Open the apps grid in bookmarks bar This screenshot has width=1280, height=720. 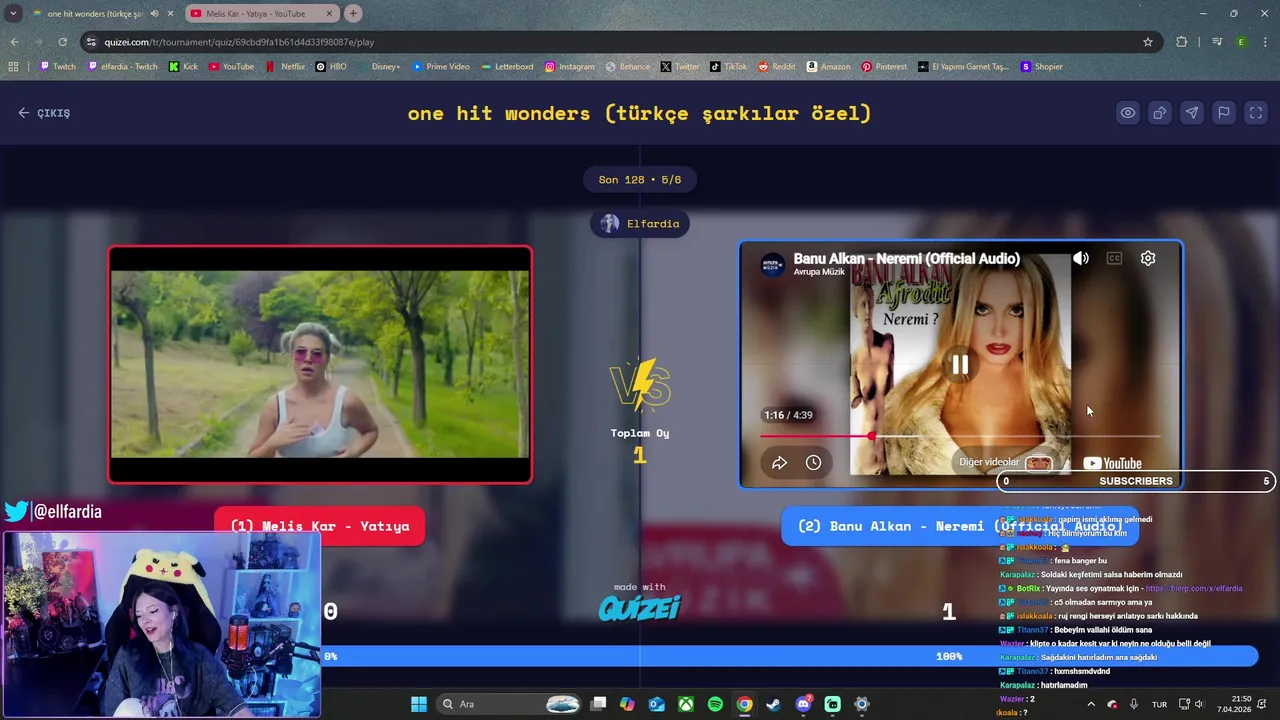point(13,67)
